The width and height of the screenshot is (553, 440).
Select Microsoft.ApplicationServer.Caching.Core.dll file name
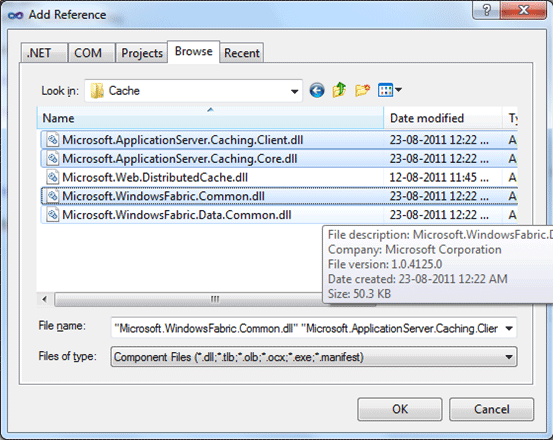(180, 159)
